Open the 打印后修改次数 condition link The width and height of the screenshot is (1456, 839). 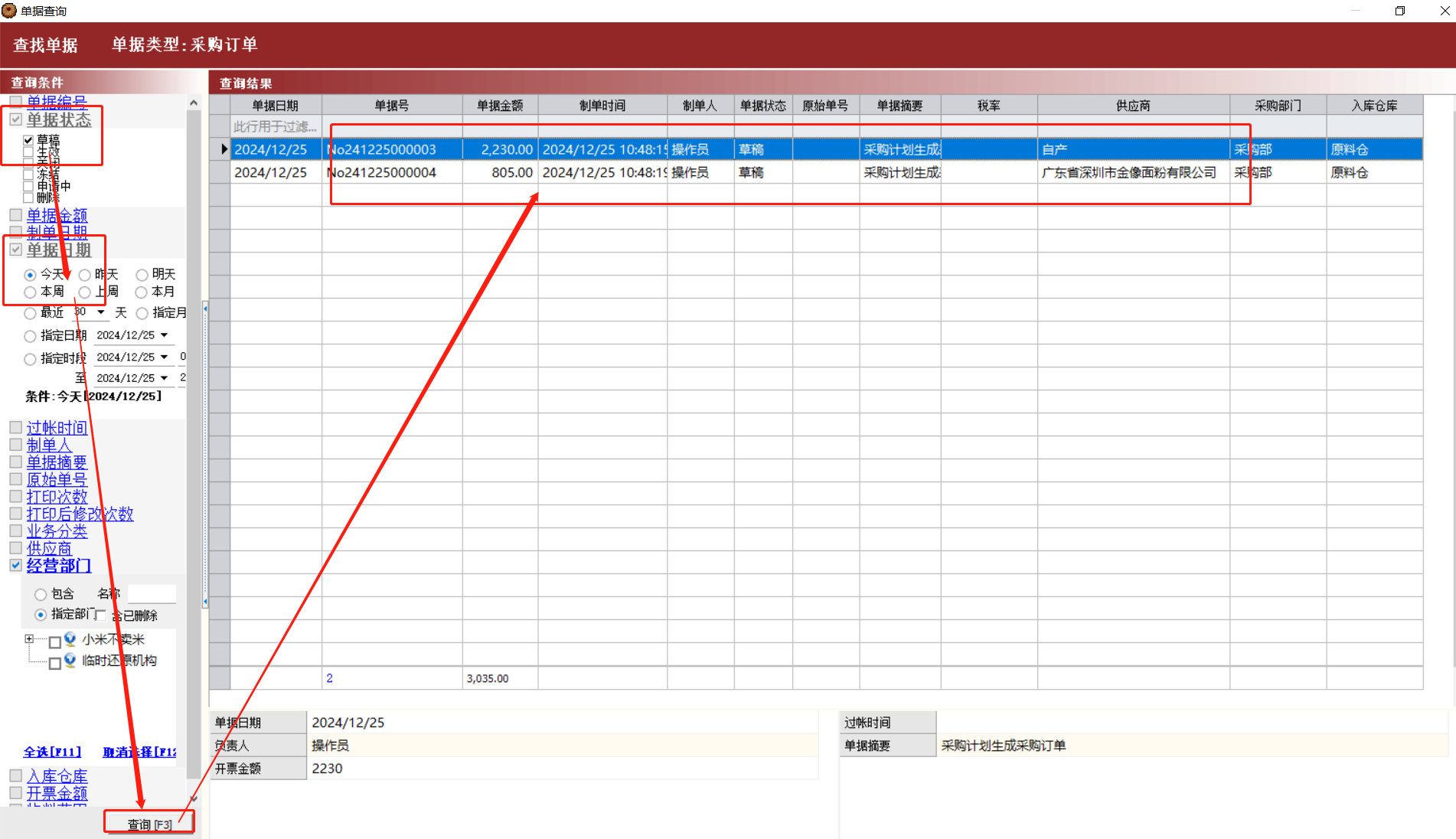pyautogui.click(x=80, y=514)
